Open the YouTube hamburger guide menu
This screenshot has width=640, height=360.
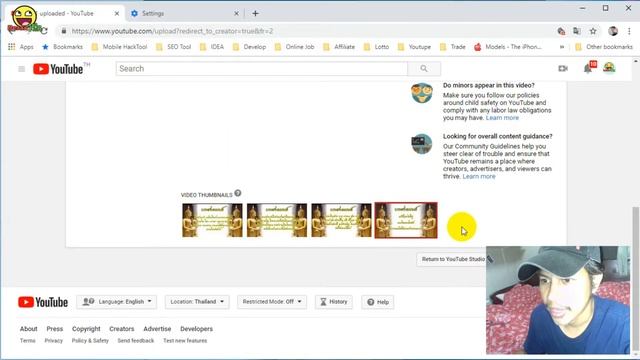(22, 69)
